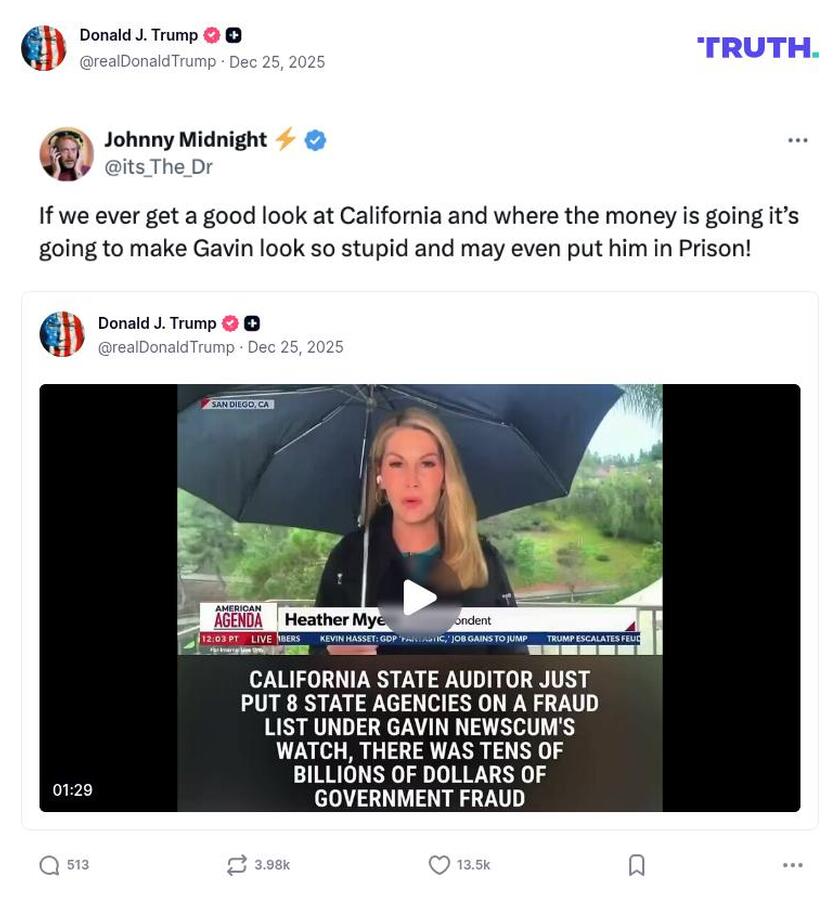Open the quoted post's Trump avatar

coord(62,334)
